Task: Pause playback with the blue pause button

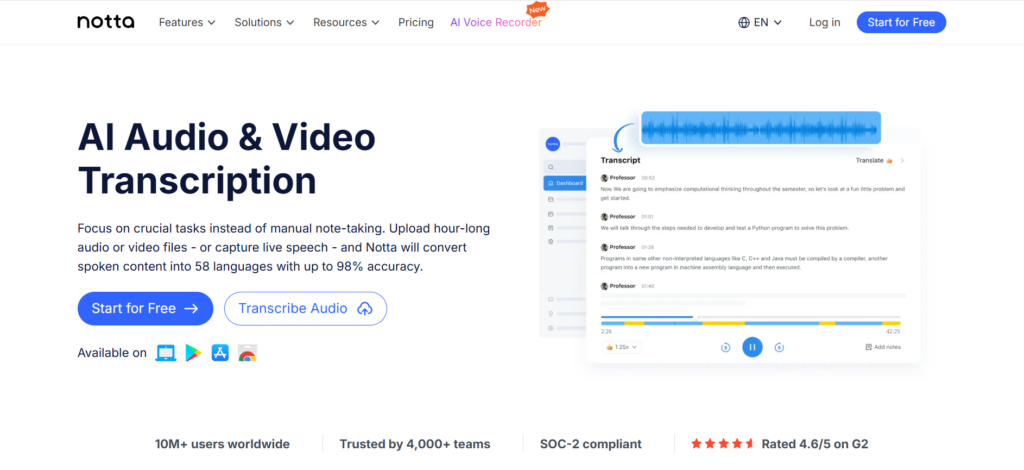Action: coord(752,347)
